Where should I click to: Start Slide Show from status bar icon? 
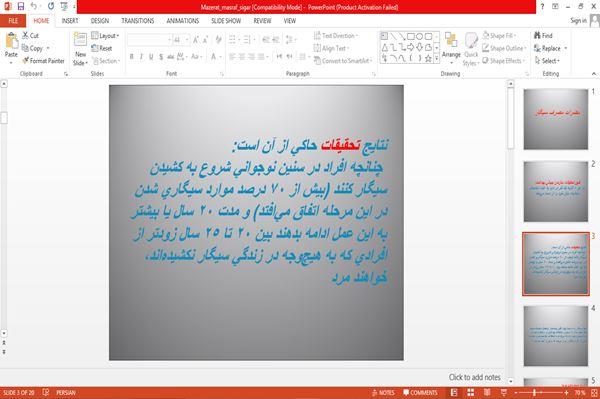[504, 392]
